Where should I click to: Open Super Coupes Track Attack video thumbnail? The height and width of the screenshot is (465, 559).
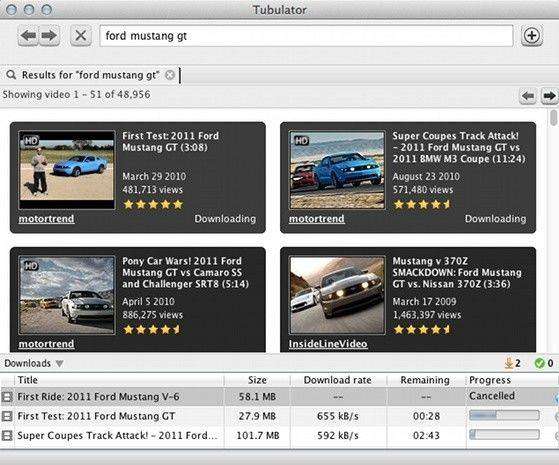click(337, 170)
